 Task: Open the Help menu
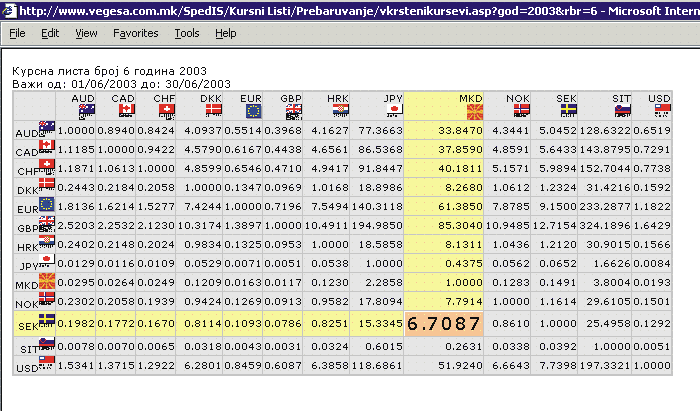(x=226, y=33)
